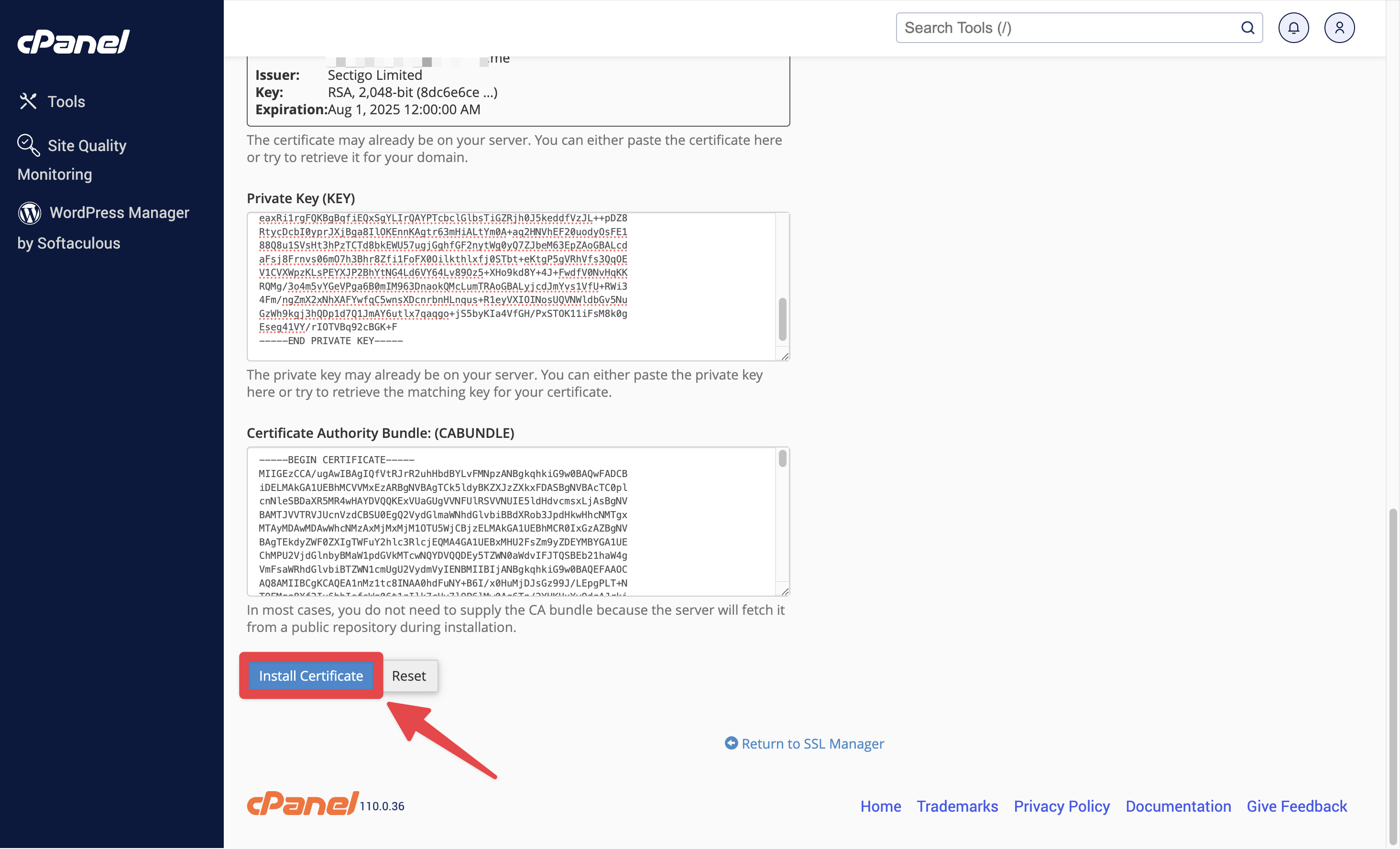Click the search magnifier icon
The height and width of the screenshot is (849, 1400).
coord(1247,28)
